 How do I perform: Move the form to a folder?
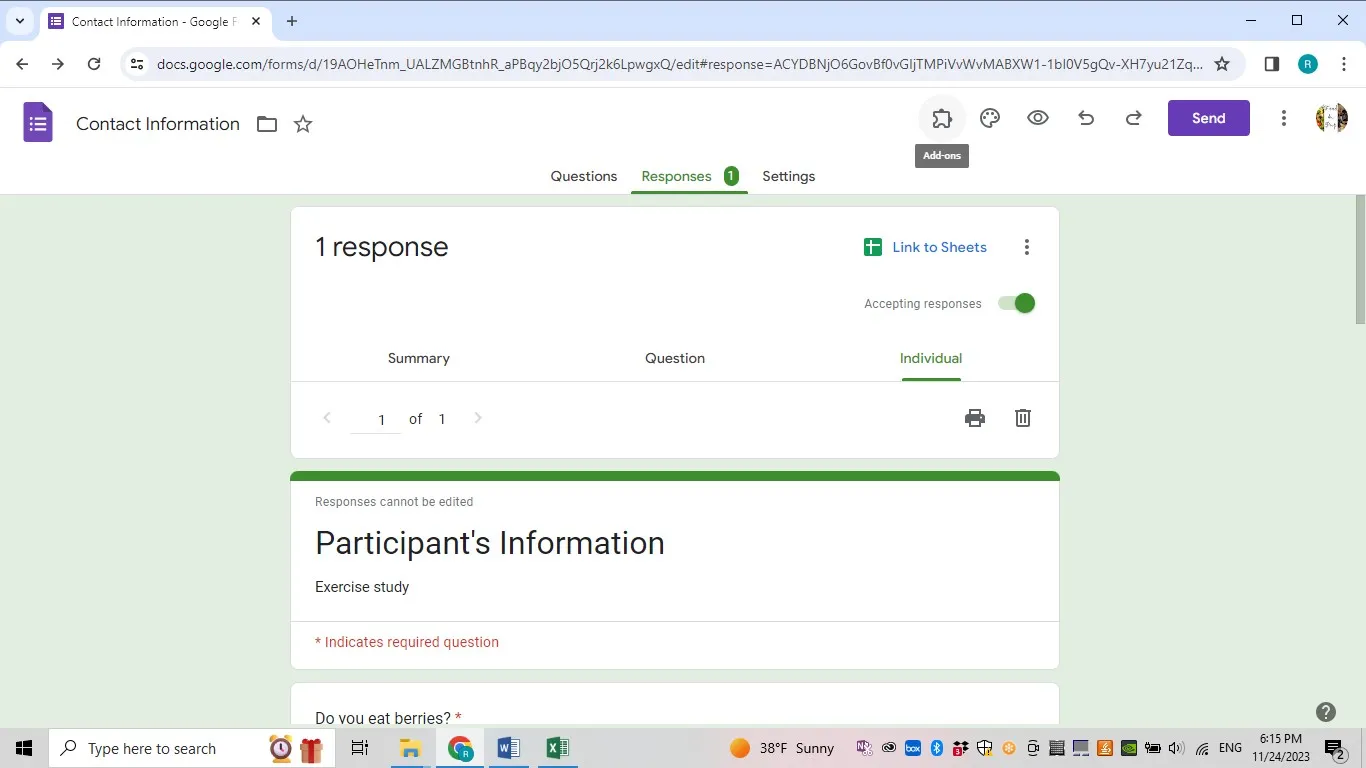coord(266,124)
